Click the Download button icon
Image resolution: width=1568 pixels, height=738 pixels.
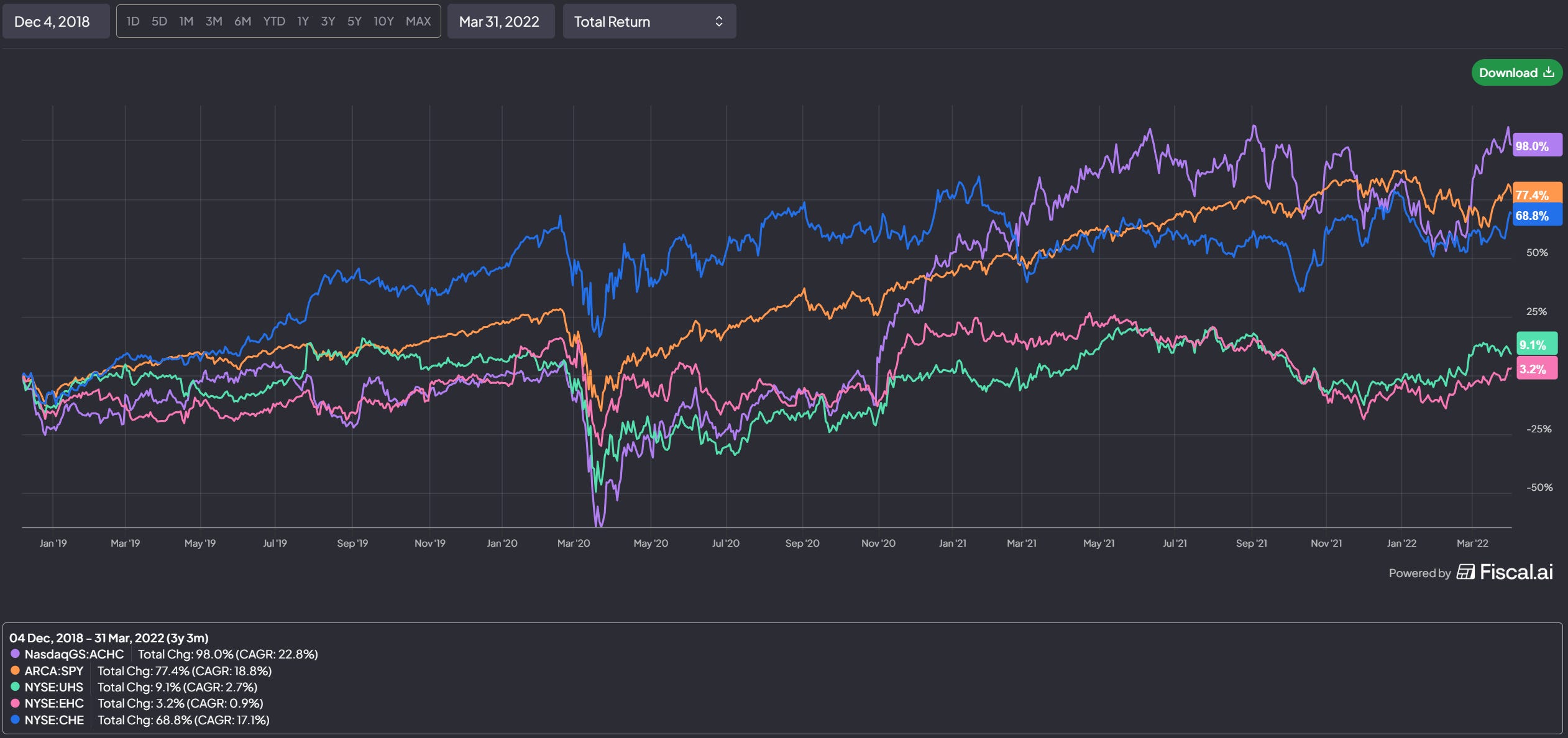(x=1549, y=72)
